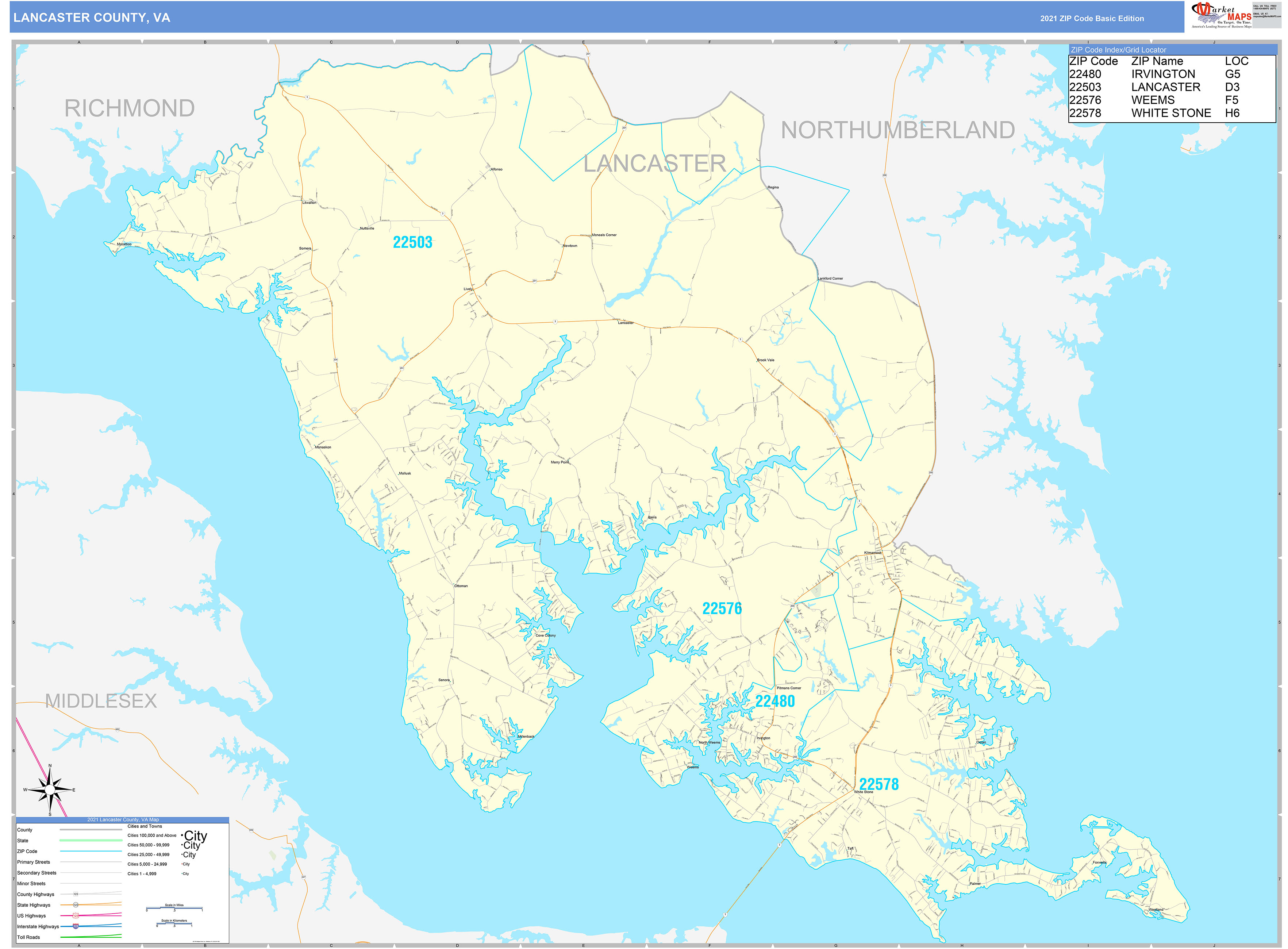Toggle the Minor Streets legend entry

[32, 884]
